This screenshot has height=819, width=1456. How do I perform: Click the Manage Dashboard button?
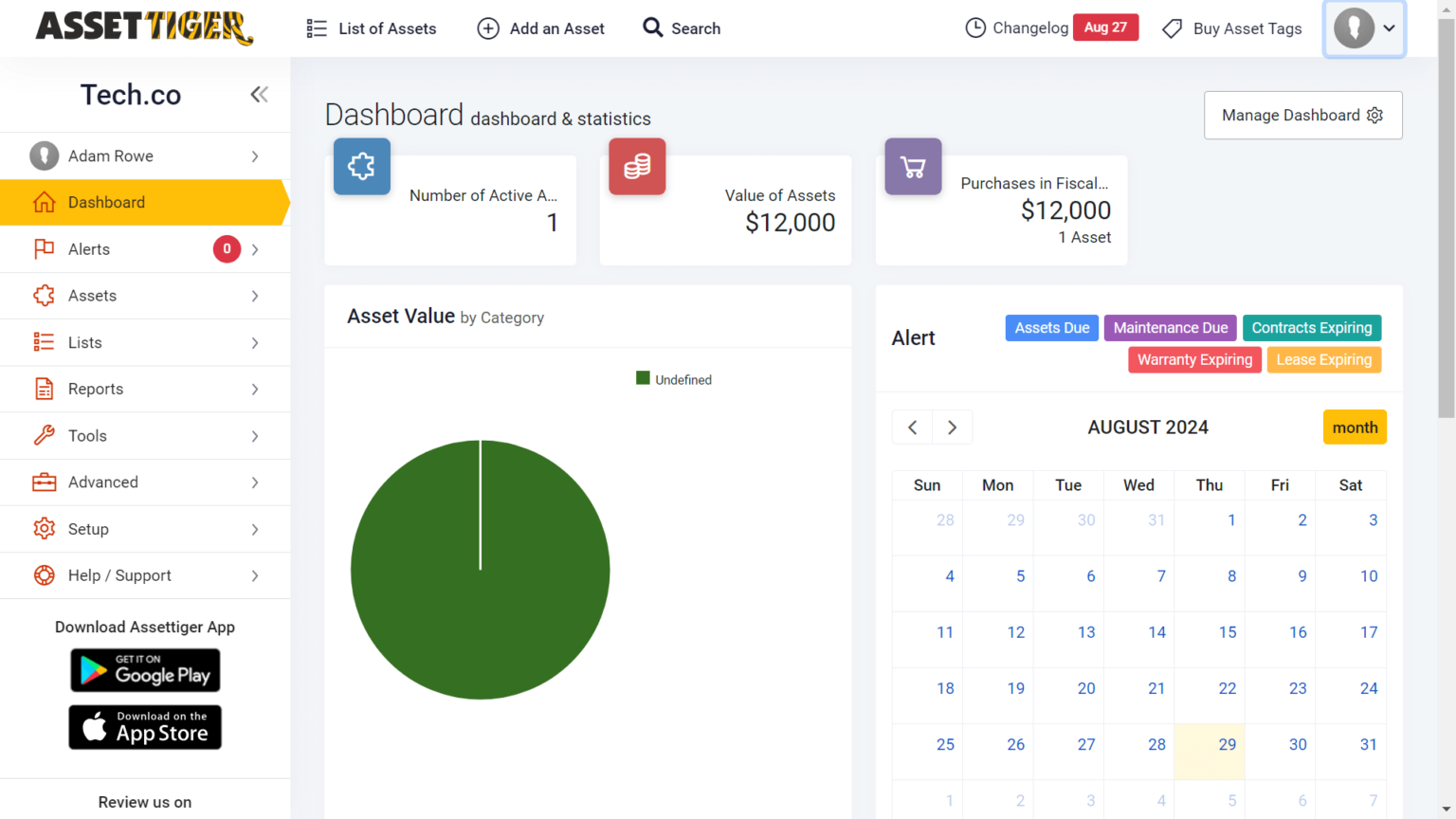tap(1302, 115)
